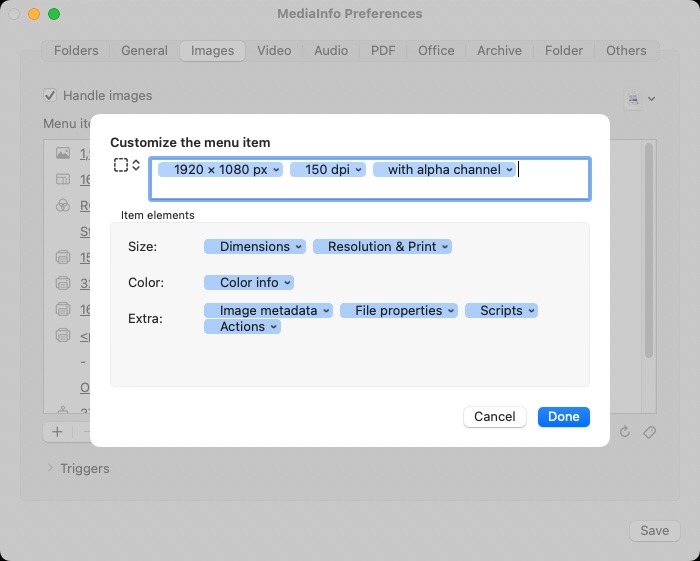This screenshot has height=561, width=700.
Task: Switch to the Others tab
Action: click(626, 51)
